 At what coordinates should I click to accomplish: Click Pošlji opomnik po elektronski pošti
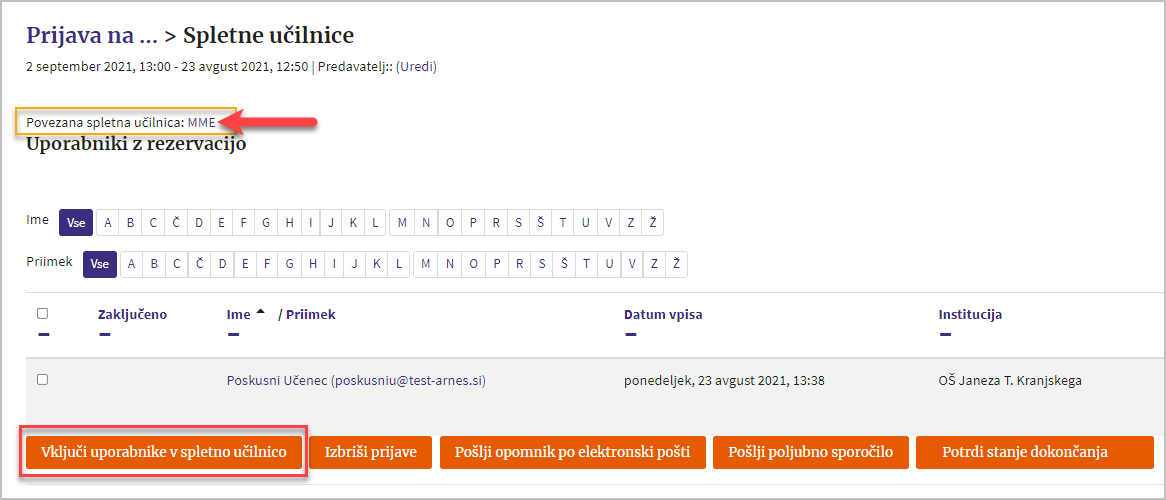point(573,452)
